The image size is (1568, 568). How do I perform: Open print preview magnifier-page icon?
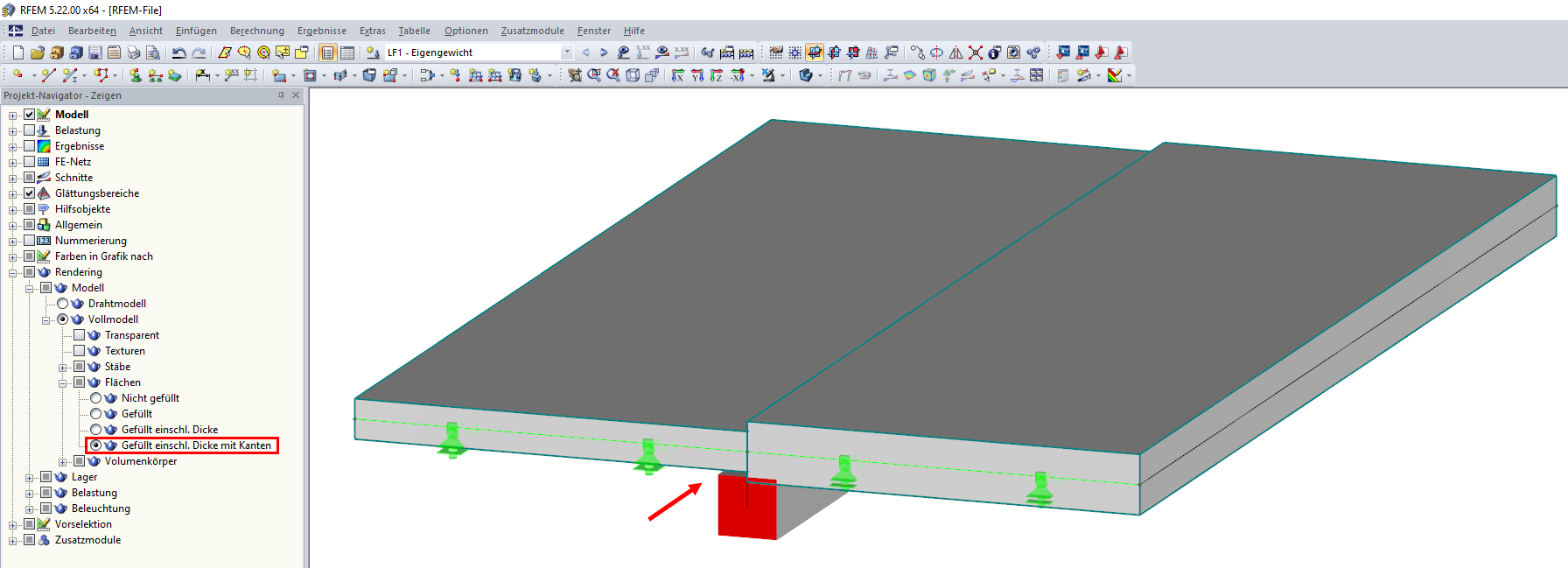coord(153,53)
